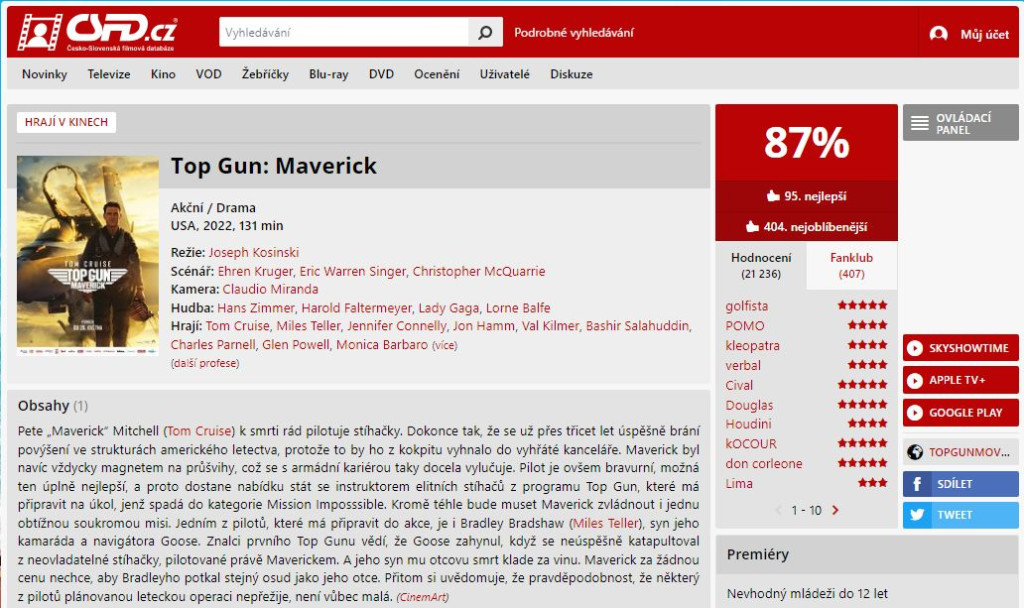Open Miles Teller link in synopsis
The width and height of the screenshot is (1024, 608).
tap(605, 523)
